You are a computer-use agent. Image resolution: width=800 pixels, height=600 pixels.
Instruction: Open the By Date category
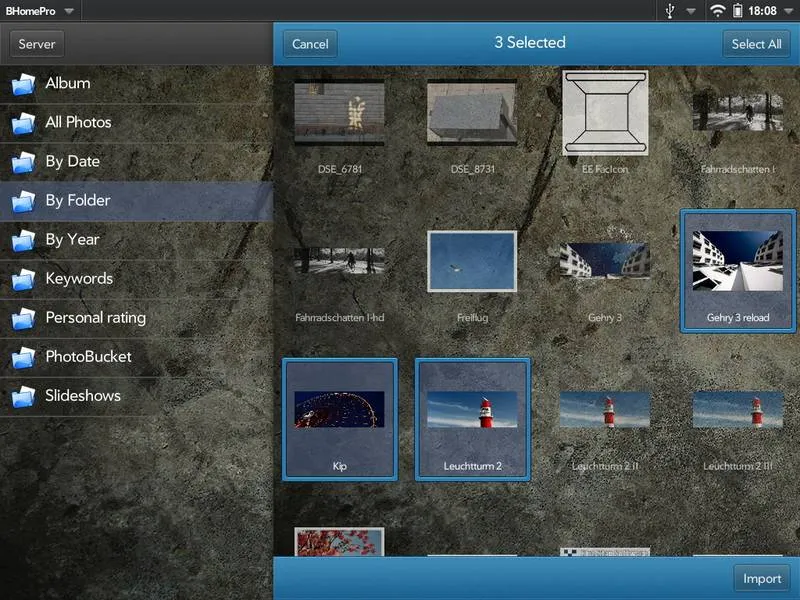click(x=72, y=161)
